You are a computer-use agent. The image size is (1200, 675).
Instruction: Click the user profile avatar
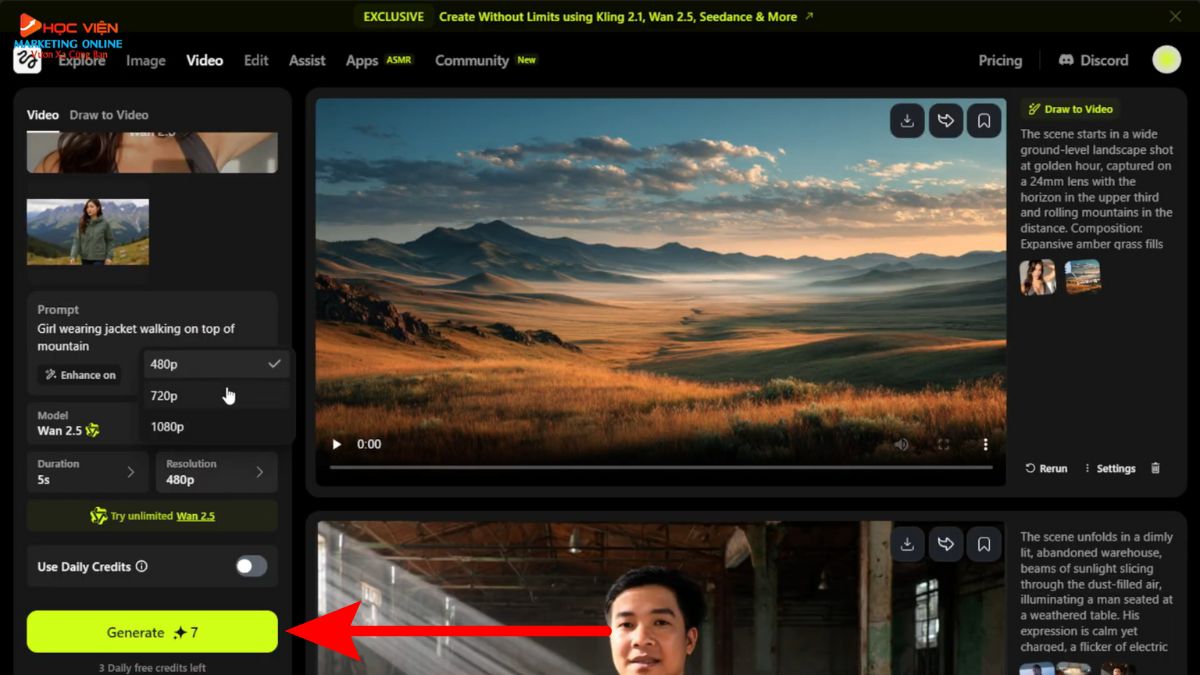1166,60
